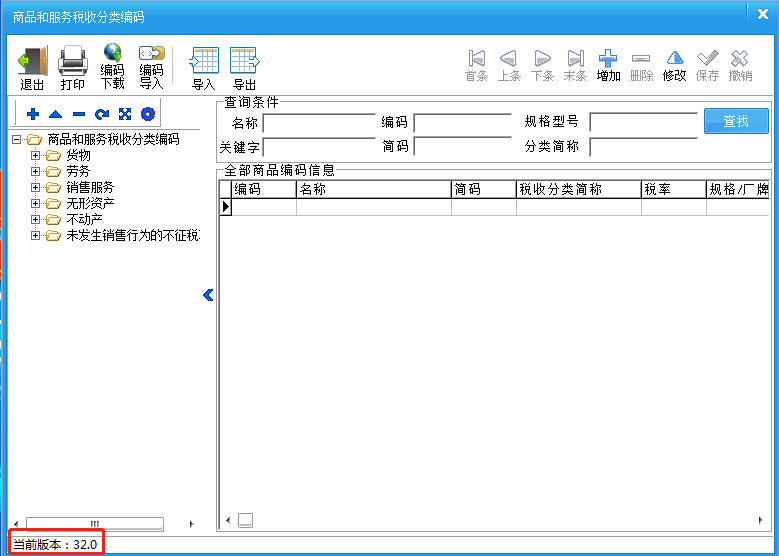Focus the 关键字 input field
This screenshot has width=779, height=556.
pos(318,147)
